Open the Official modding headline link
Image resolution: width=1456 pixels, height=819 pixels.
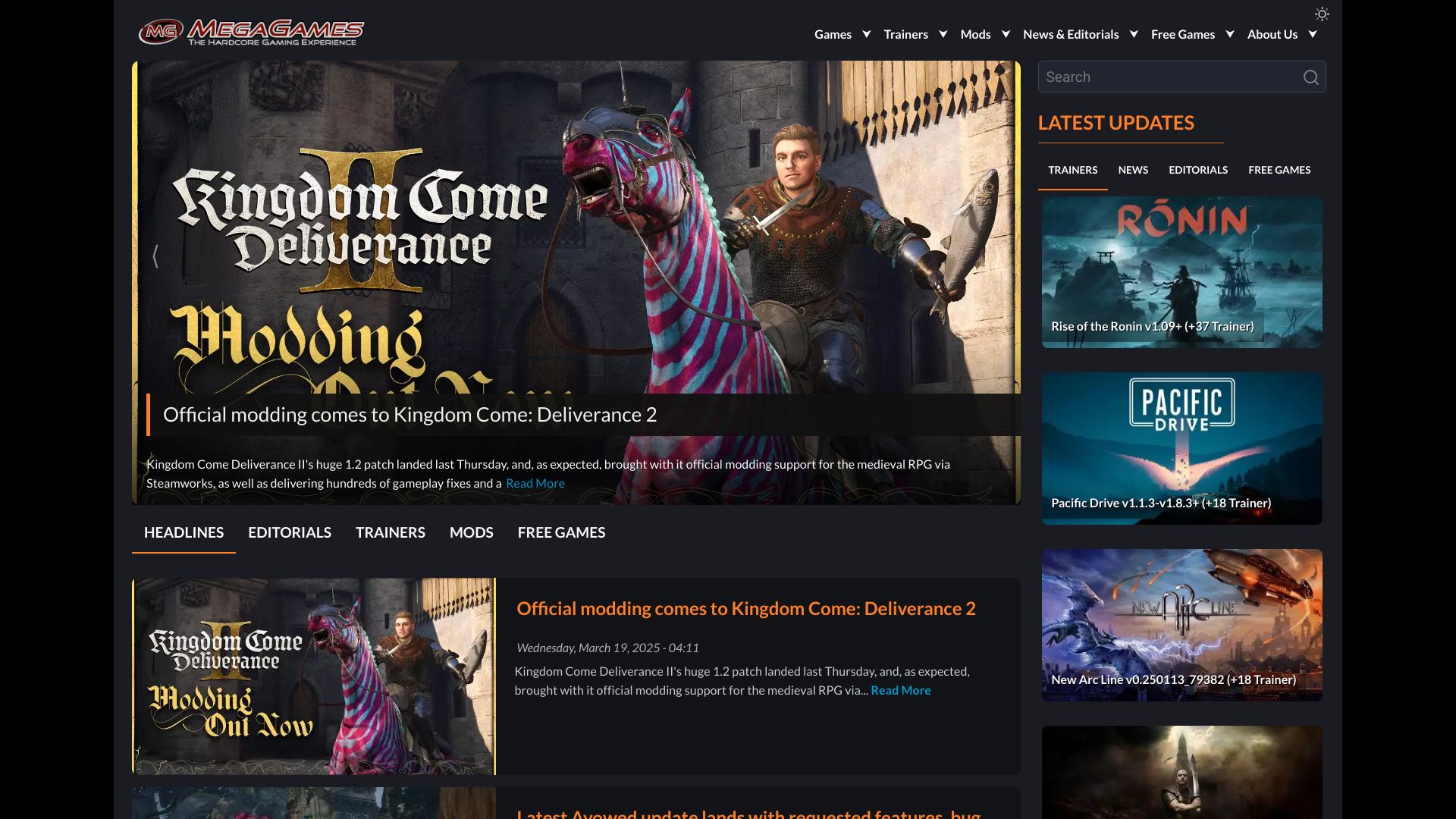pyautogui.click(x=745, y=608)
